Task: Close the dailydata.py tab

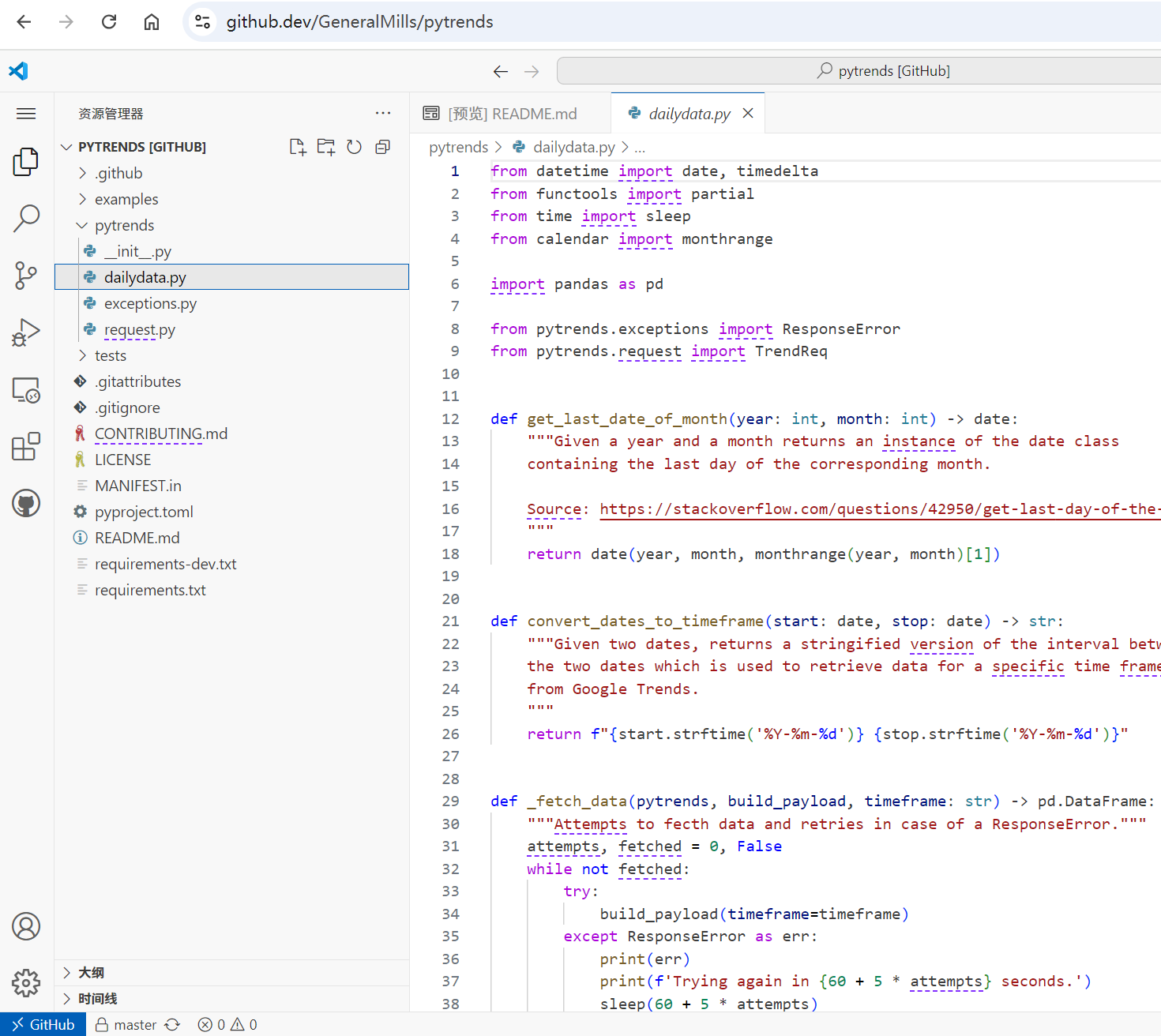Action: click(x=748, y=113)
